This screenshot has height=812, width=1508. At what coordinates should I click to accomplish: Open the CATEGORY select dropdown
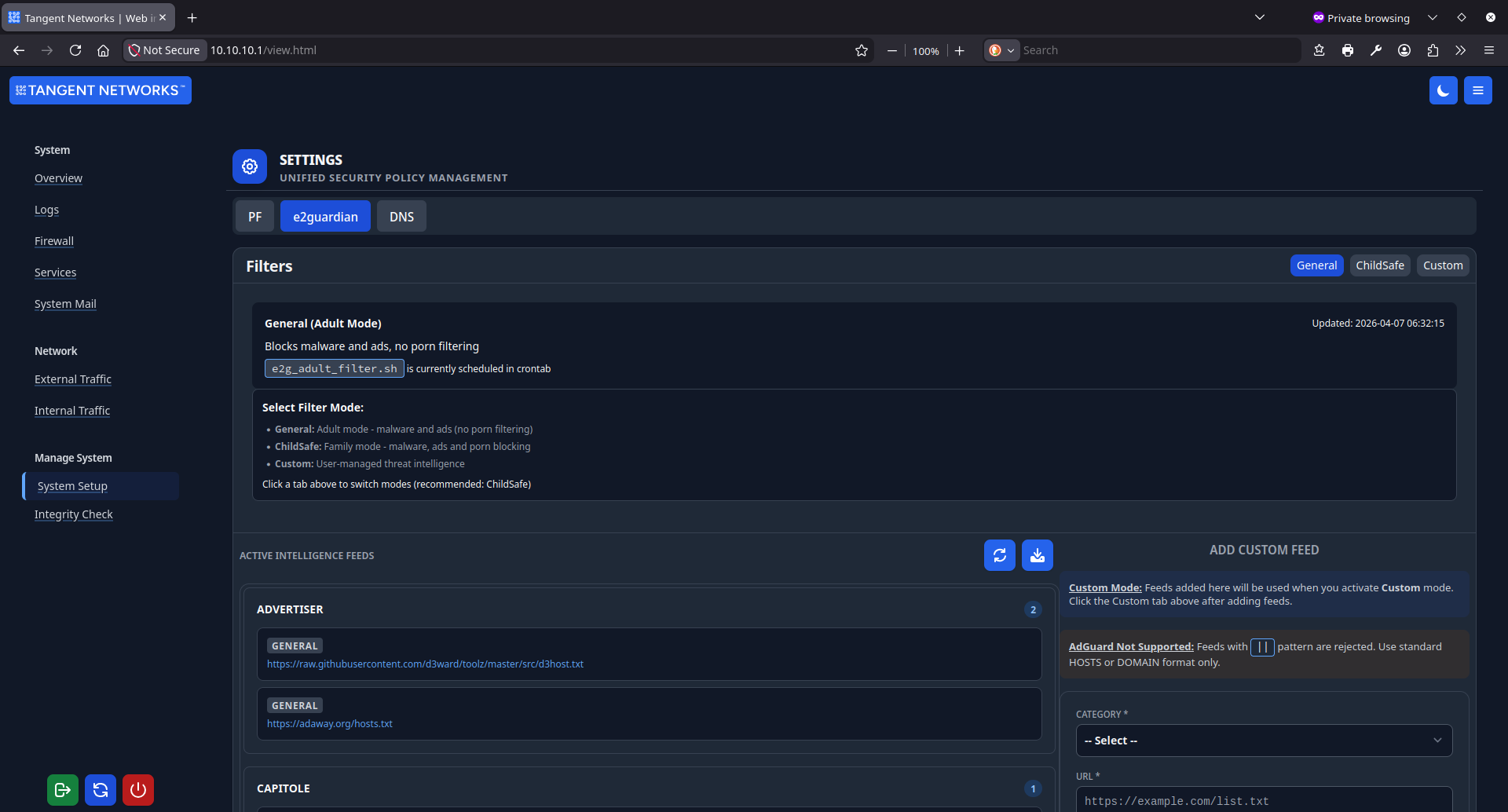coord(1264,740)
